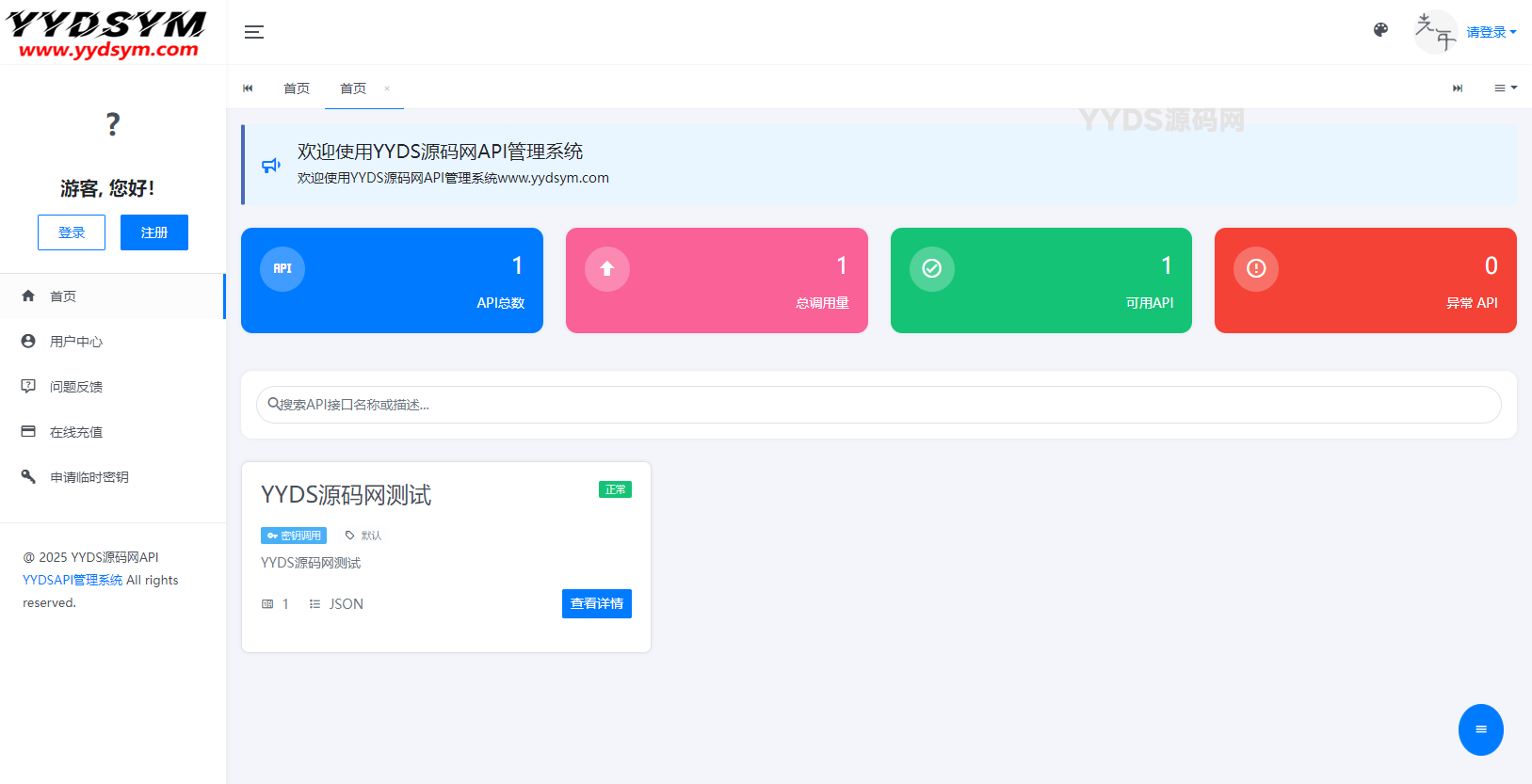Select 问题反馈 from the sidebar
This screenshot has height=784, width=1532.
[x=76, y=387]
